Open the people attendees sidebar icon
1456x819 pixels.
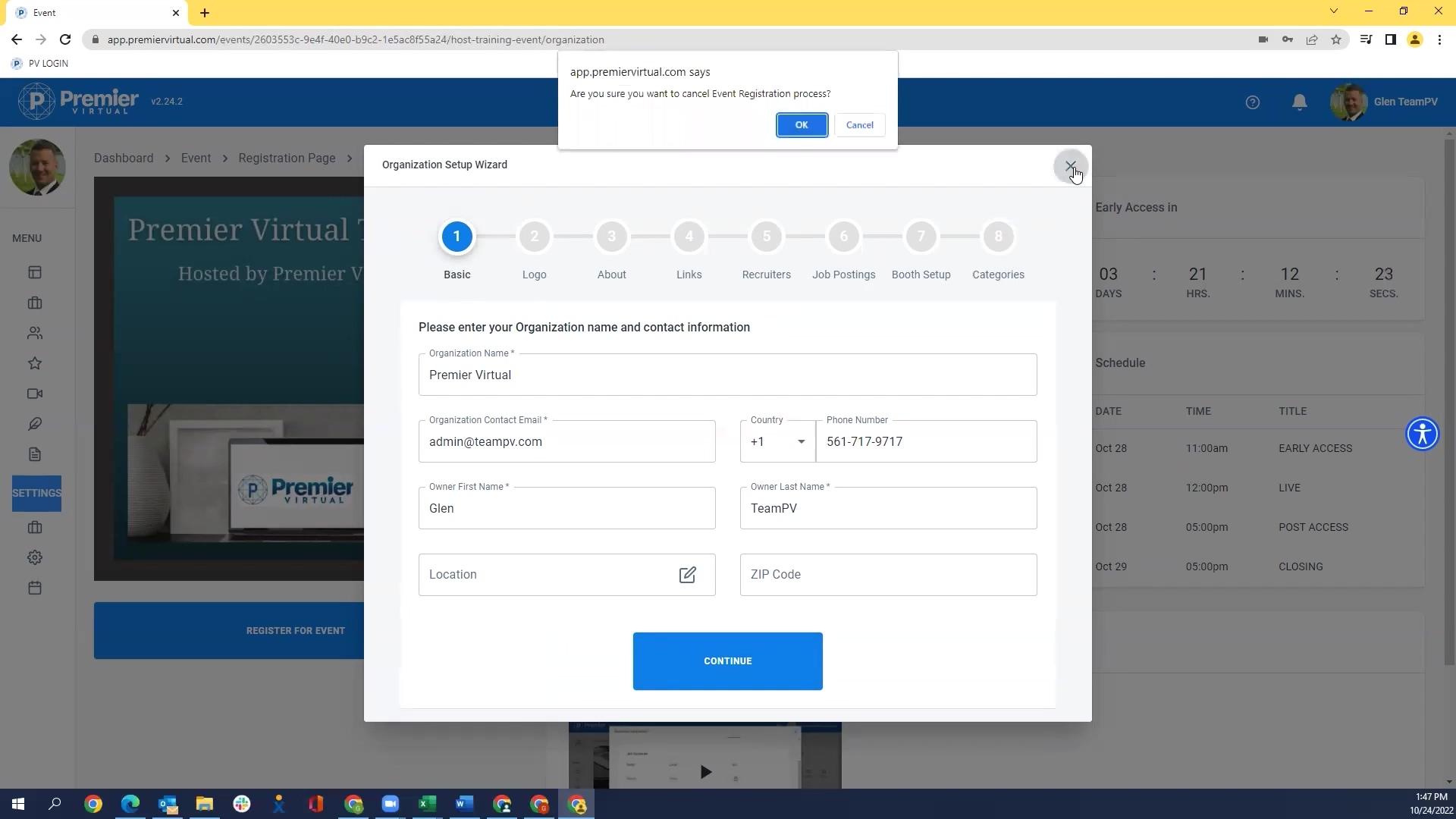pos(35,333)
